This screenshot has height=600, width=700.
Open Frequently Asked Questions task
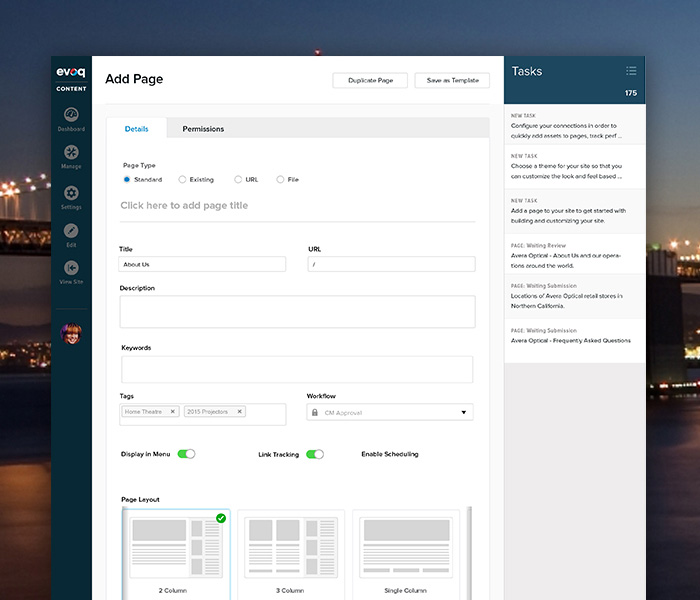(x=575, y=341)
